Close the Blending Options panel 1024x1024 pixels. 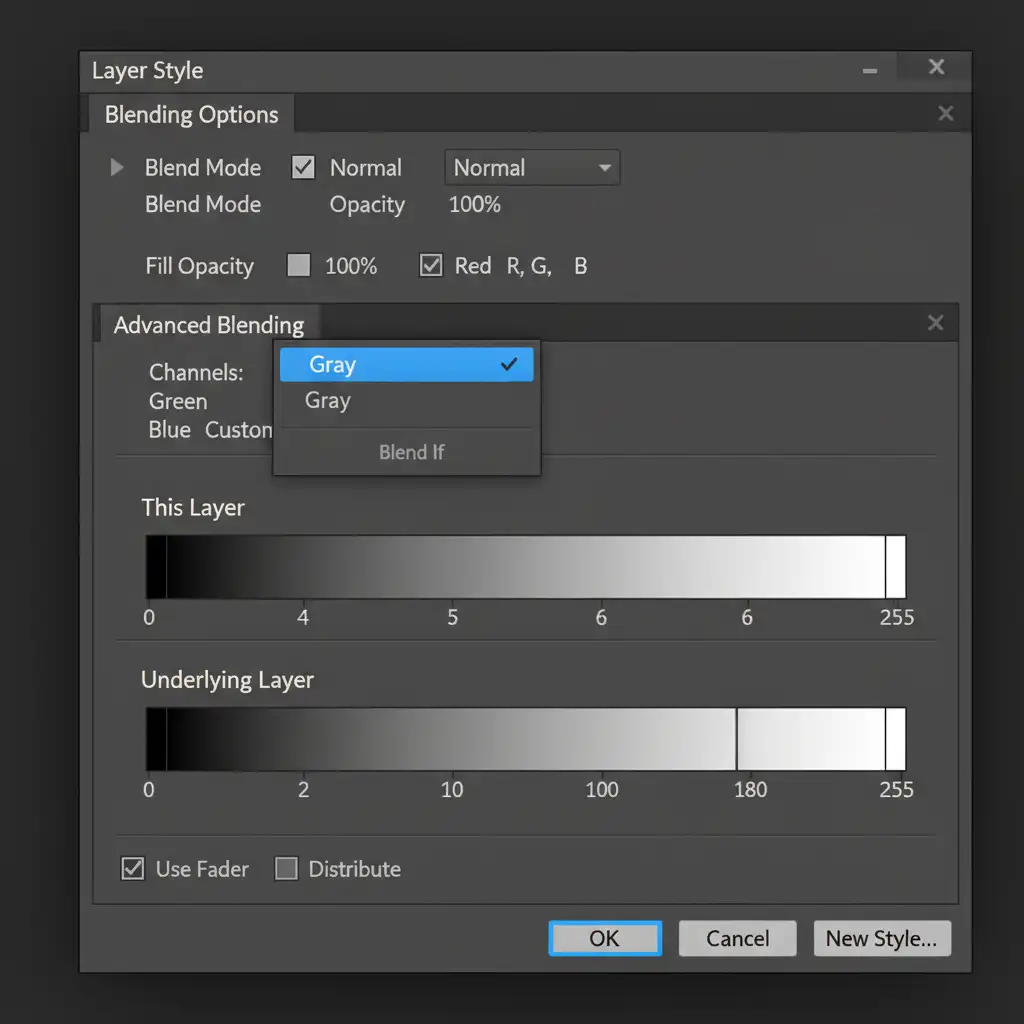point(945,114)
